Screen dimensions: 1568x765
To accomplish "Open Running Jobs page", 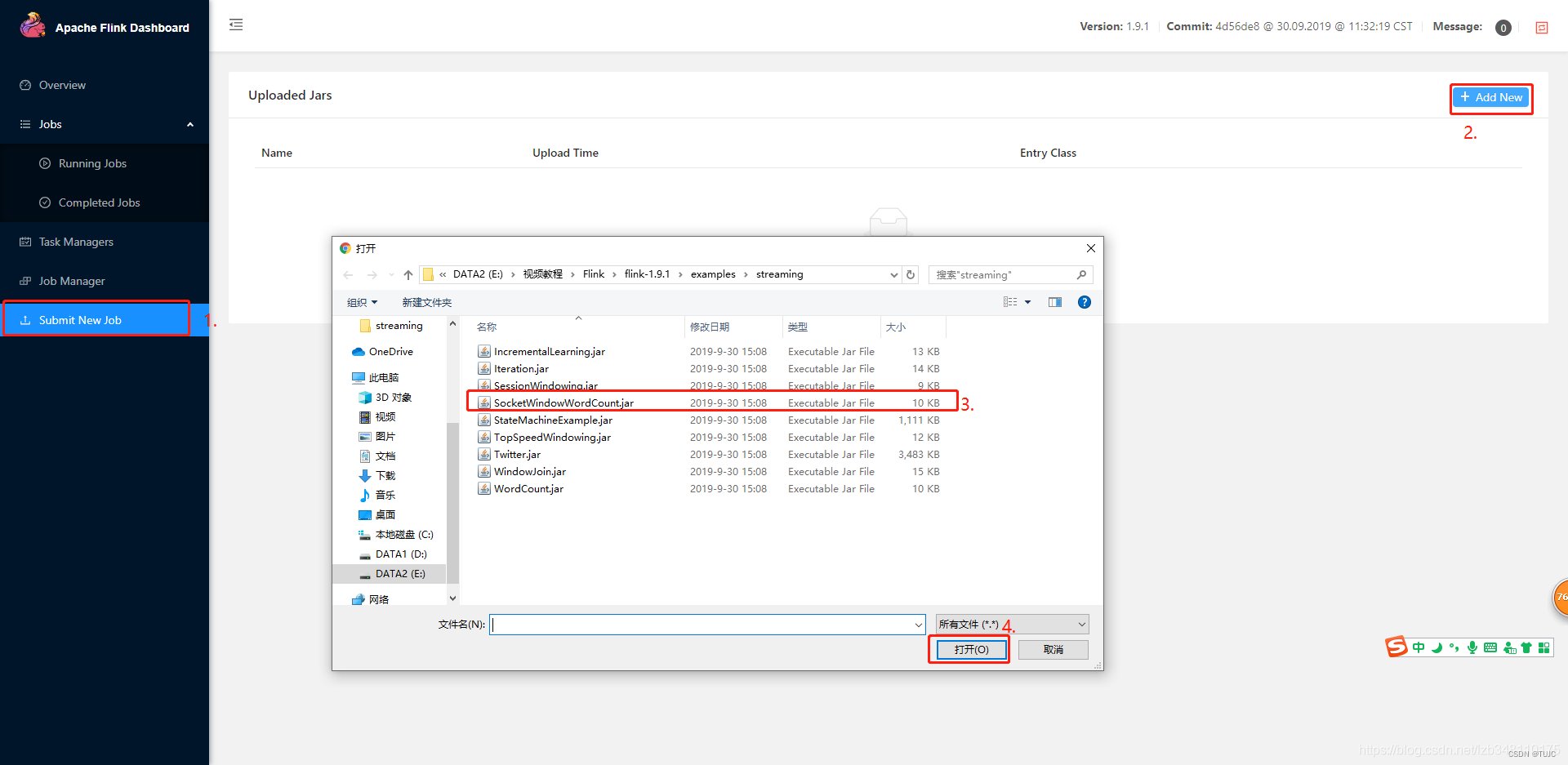I will click(x=92, y=163).
